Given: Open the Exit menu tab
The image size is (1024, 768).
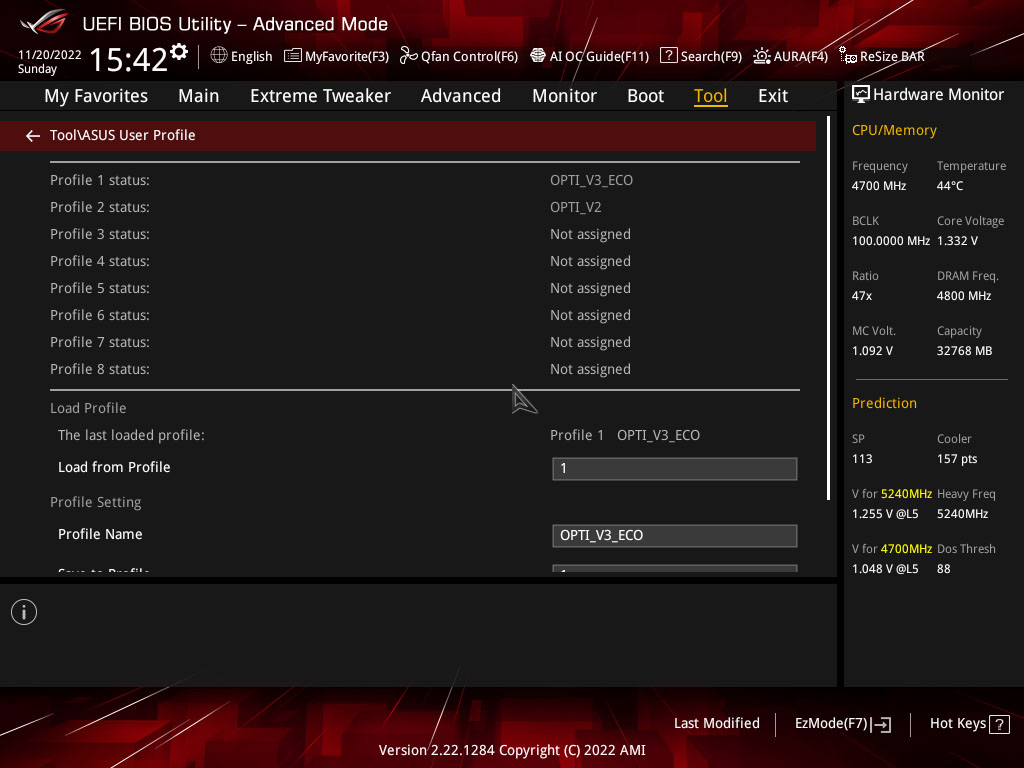Looking at the screenshot, I should (x=773, y=96).
